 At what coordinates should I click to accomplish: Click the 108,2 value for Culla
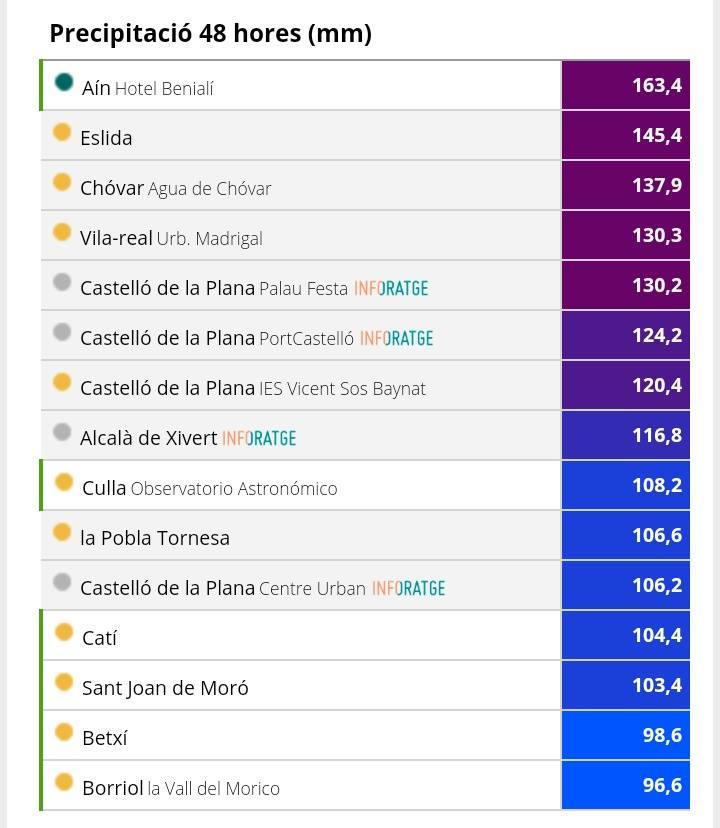626,485
